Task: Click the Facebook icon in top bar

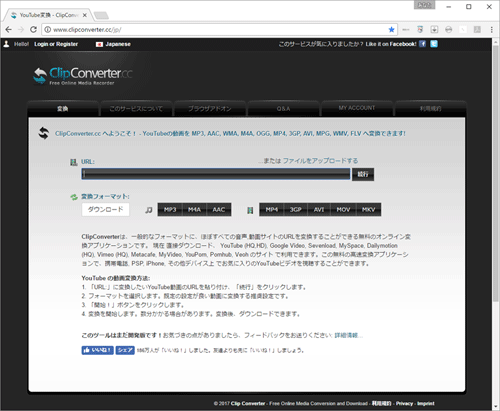Action: point(422,44)
